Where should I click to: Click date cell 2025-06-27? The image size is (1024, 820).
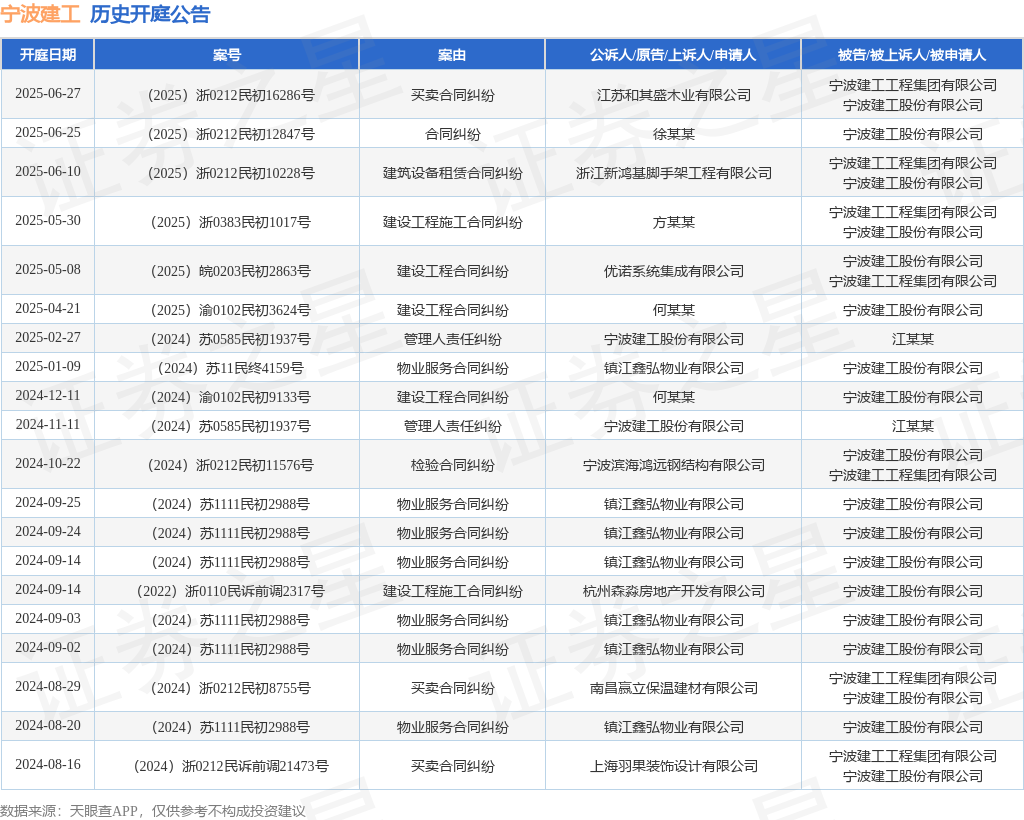pyautogui.click(x=48, y=93)
